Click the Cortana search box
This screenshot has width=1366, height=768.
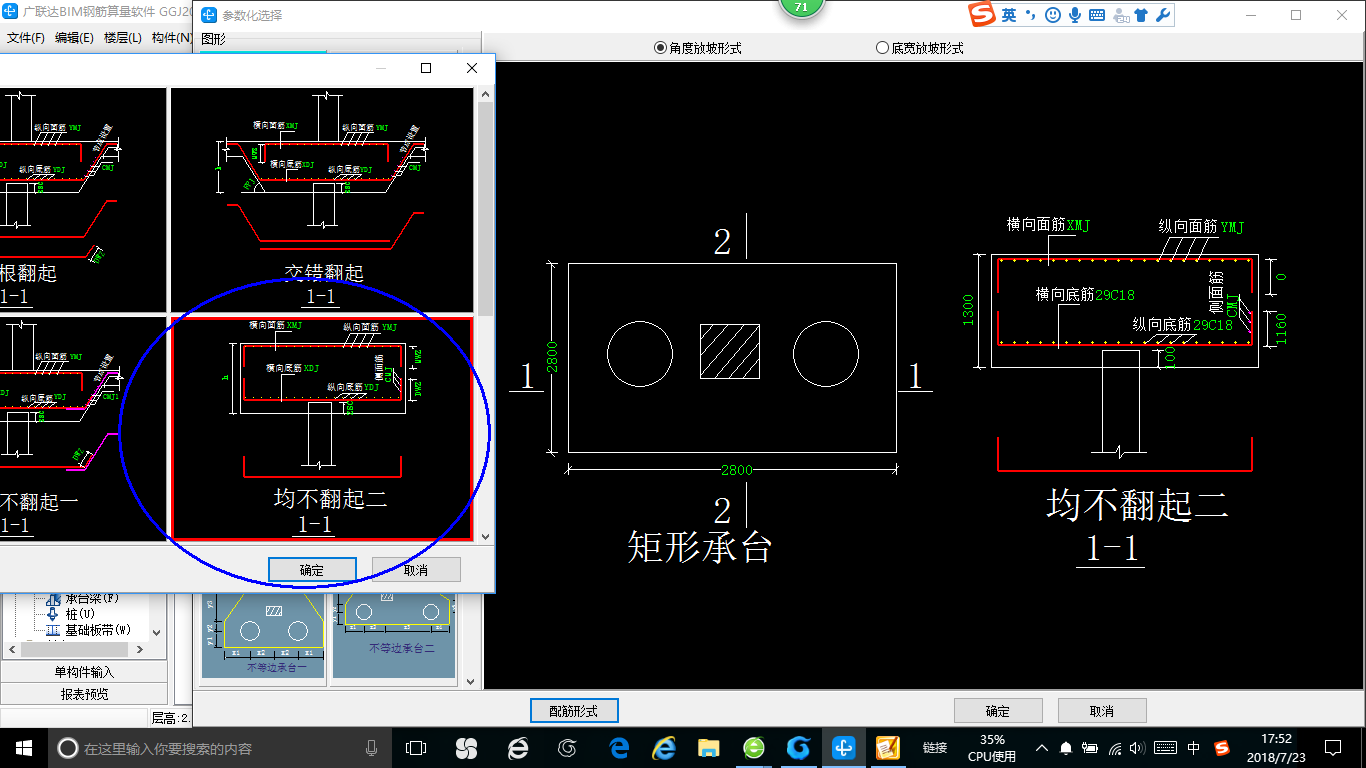coord(220,748)
